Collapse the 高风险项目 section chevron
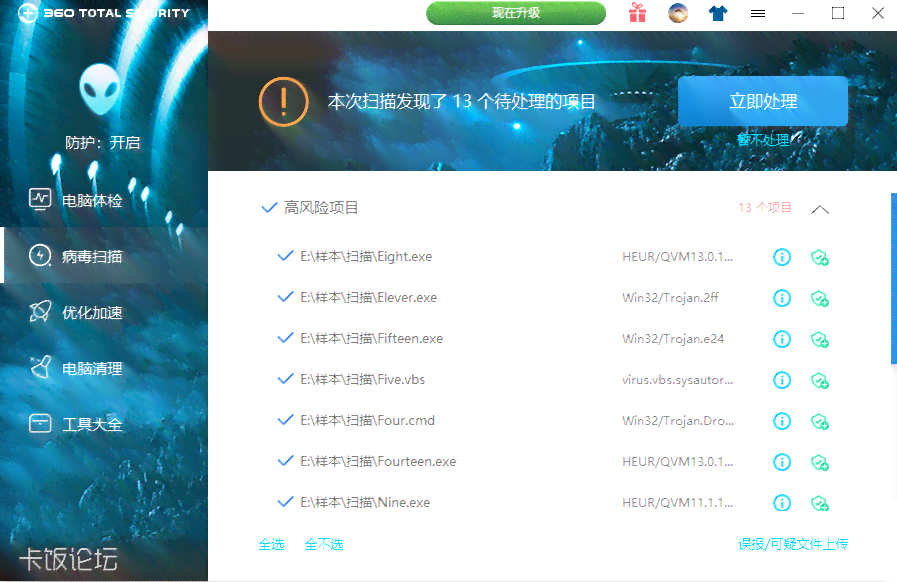 pyautogui.click(x=820, y=209)
